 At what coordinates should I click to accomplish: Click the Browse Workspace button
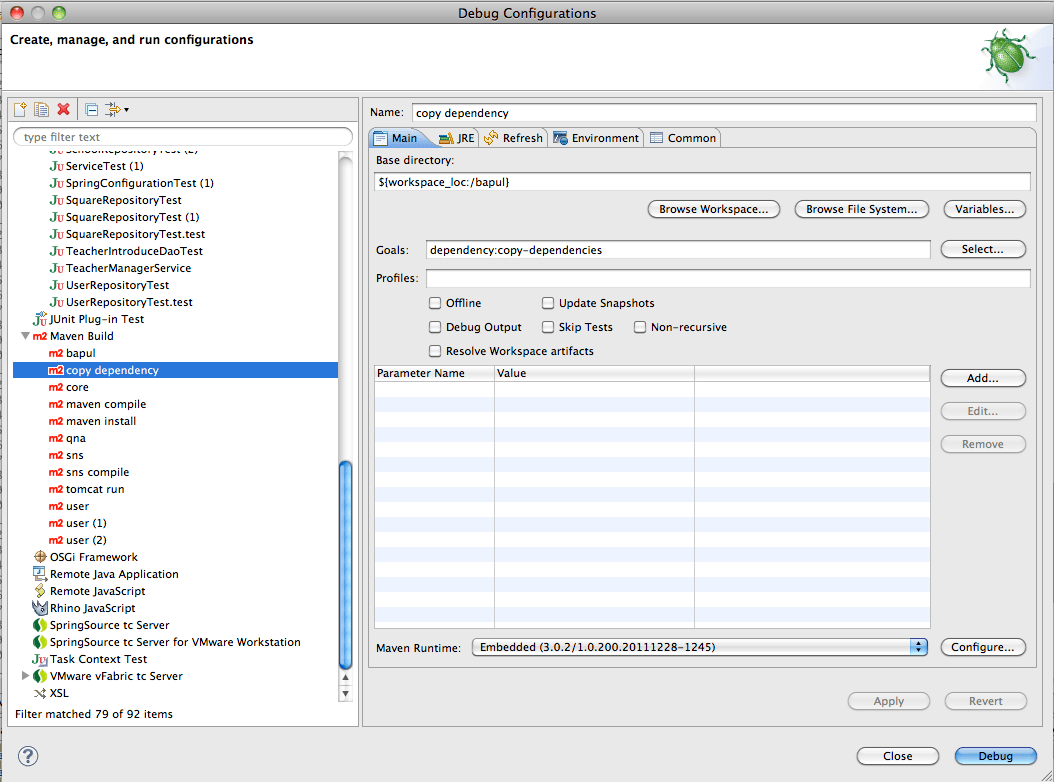click(x=714, y=209)
